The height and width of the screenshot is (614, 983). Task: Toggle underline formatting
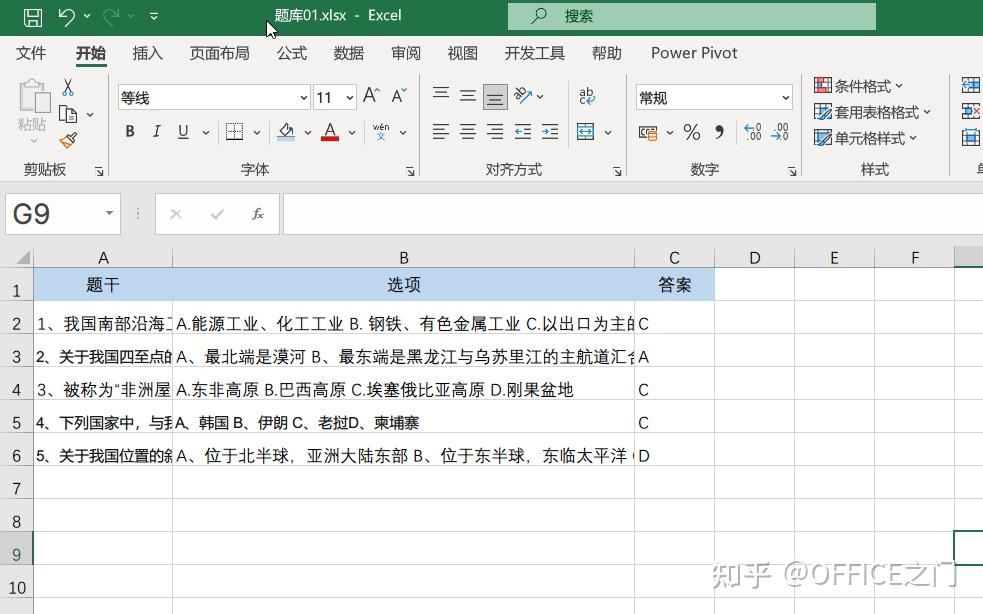(184, 131)
